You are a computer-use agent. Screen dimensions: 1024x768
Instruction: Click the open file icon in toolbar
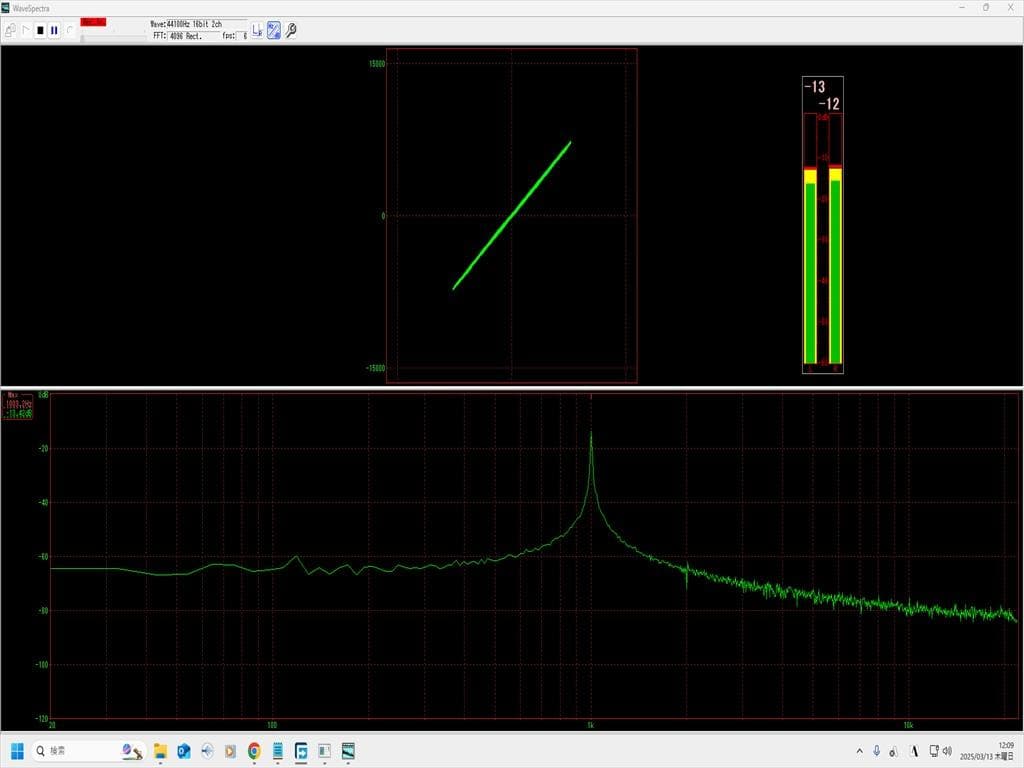point(10,30)
